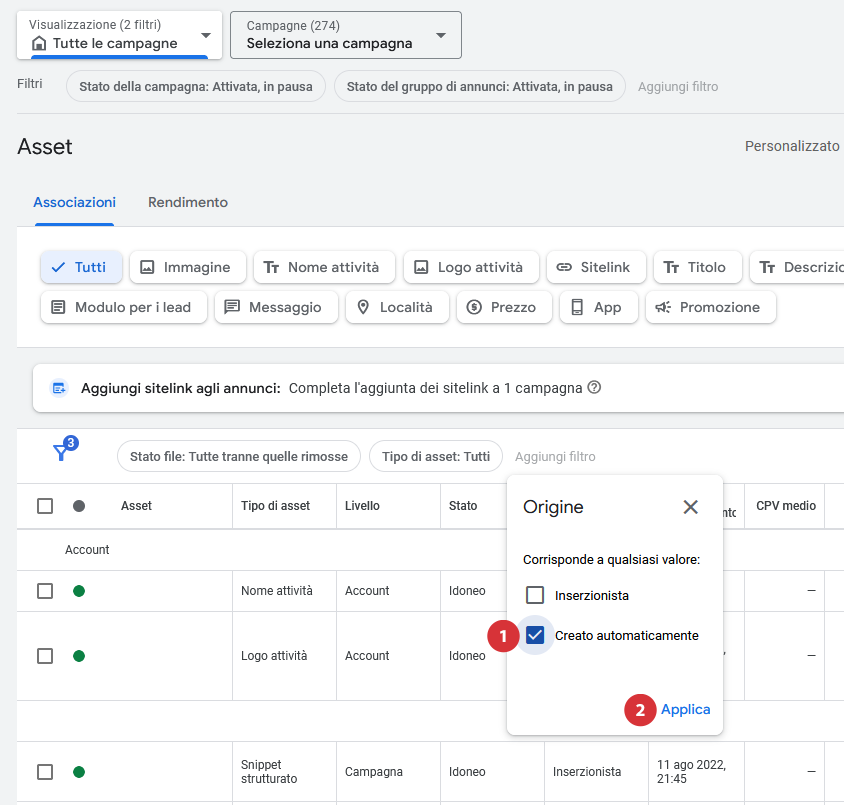Click Aggiungi filtro in top filter bar
The height and width of the screenshot is (805, 844).
[x=678, y=86]
